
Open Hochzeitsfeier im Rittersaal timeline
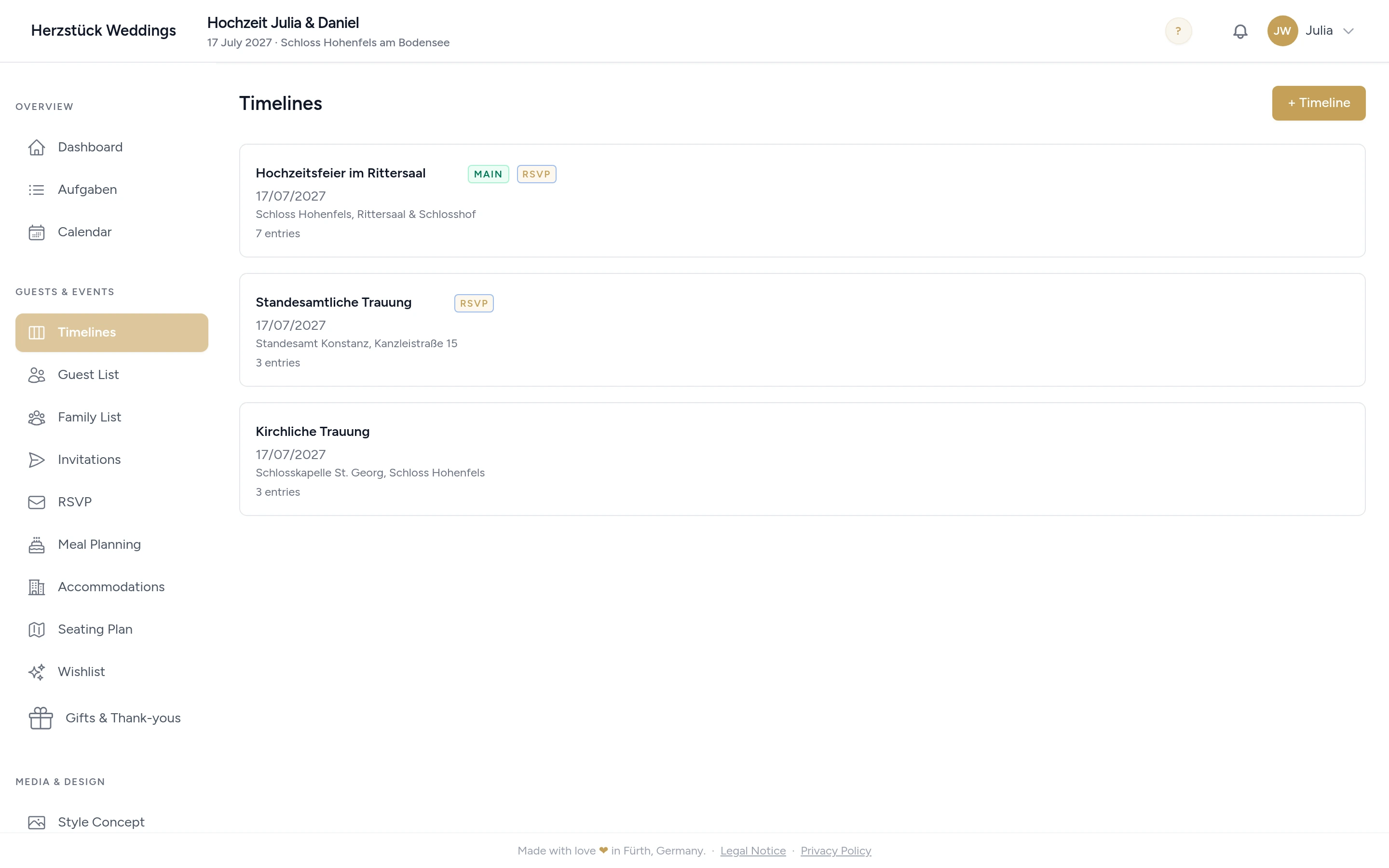point(802,200)
